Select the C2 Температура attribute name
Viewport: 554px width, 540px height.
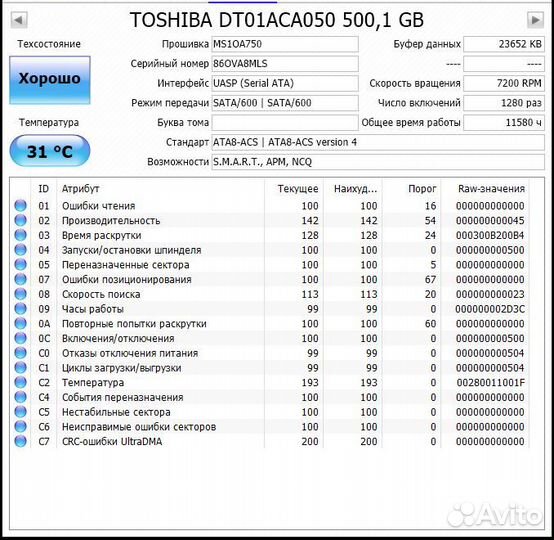(93, 383)
